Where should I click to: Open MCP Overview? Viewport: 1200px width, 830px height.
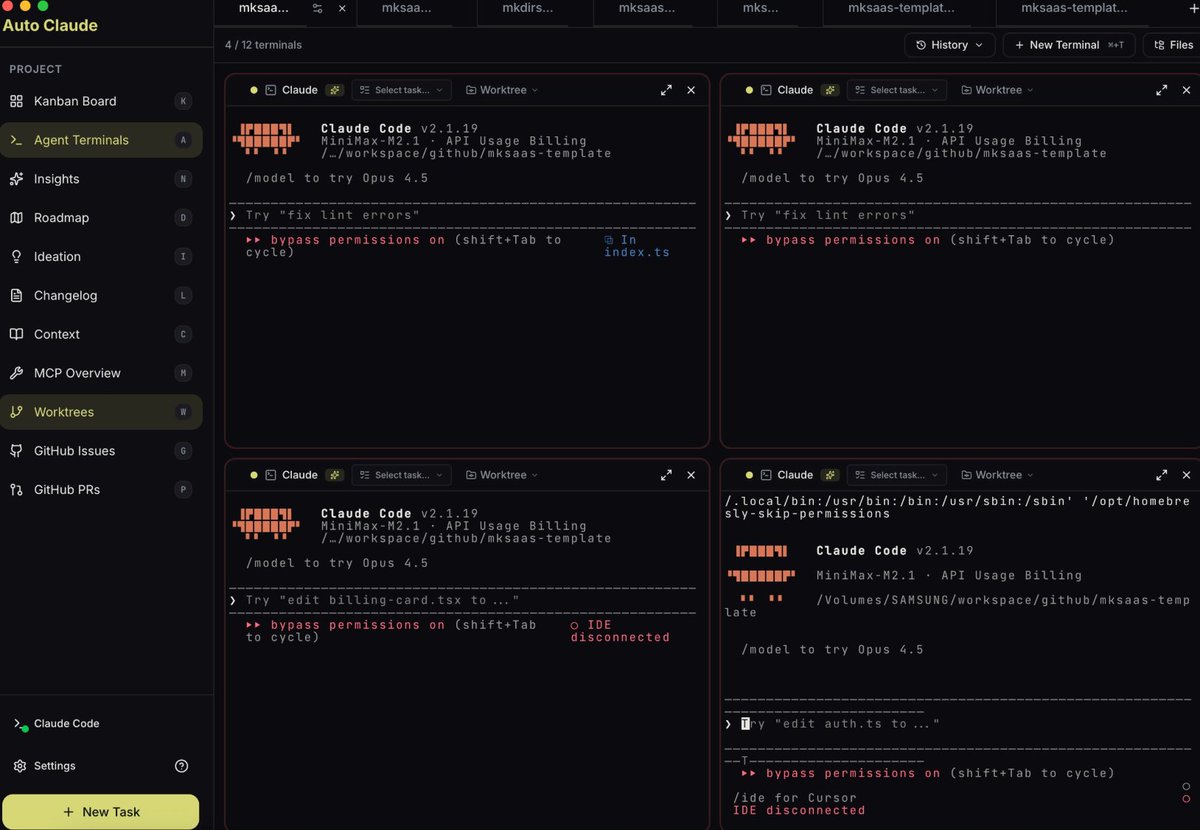(x=100, y=373)
